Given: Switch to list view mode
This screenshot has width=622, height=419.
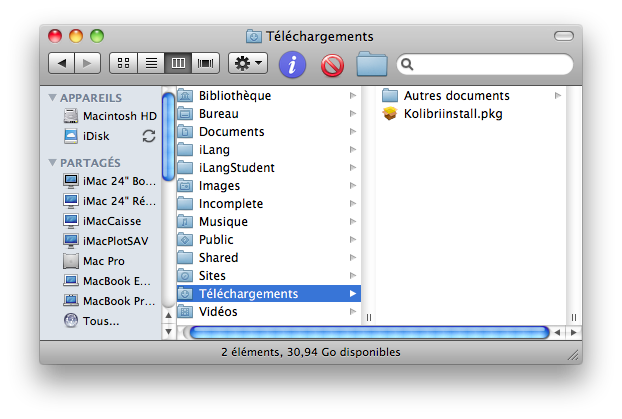Looking at the screenshot, I should click(x=151, y=63).
